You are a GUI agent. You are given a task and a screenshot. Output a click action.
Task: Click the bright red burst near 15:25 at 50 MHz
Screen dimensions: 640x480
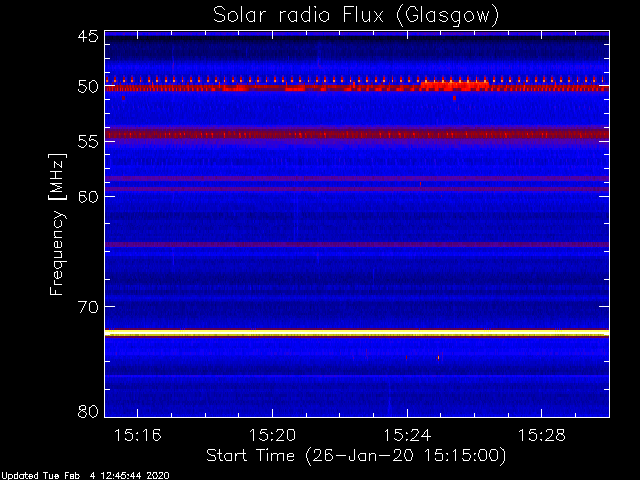click(454, 86)
